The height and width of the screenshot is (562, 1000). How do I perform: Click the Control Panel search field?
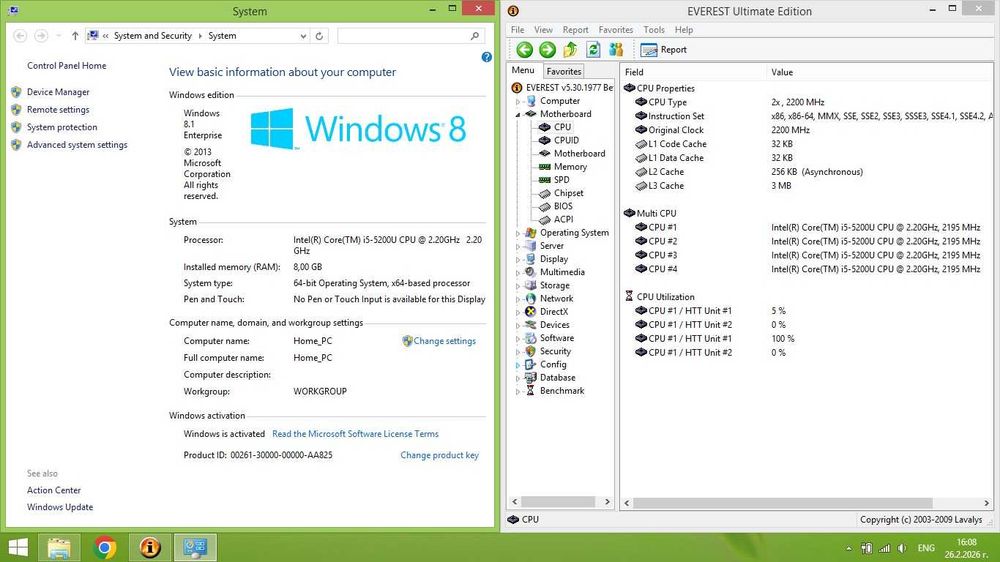[x=411, y=36]
